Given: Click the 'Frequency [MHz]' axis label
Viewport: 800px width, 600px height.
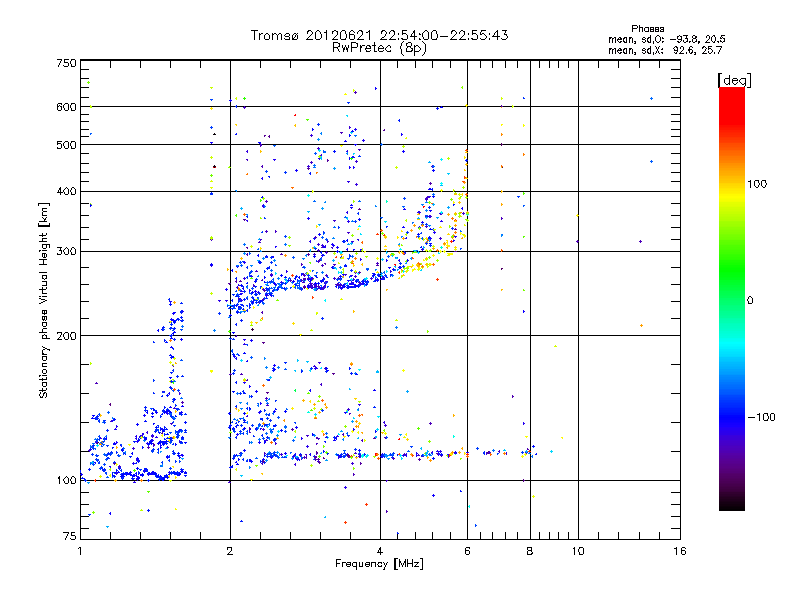Looking at the screenshot, I should pos(379,564).
